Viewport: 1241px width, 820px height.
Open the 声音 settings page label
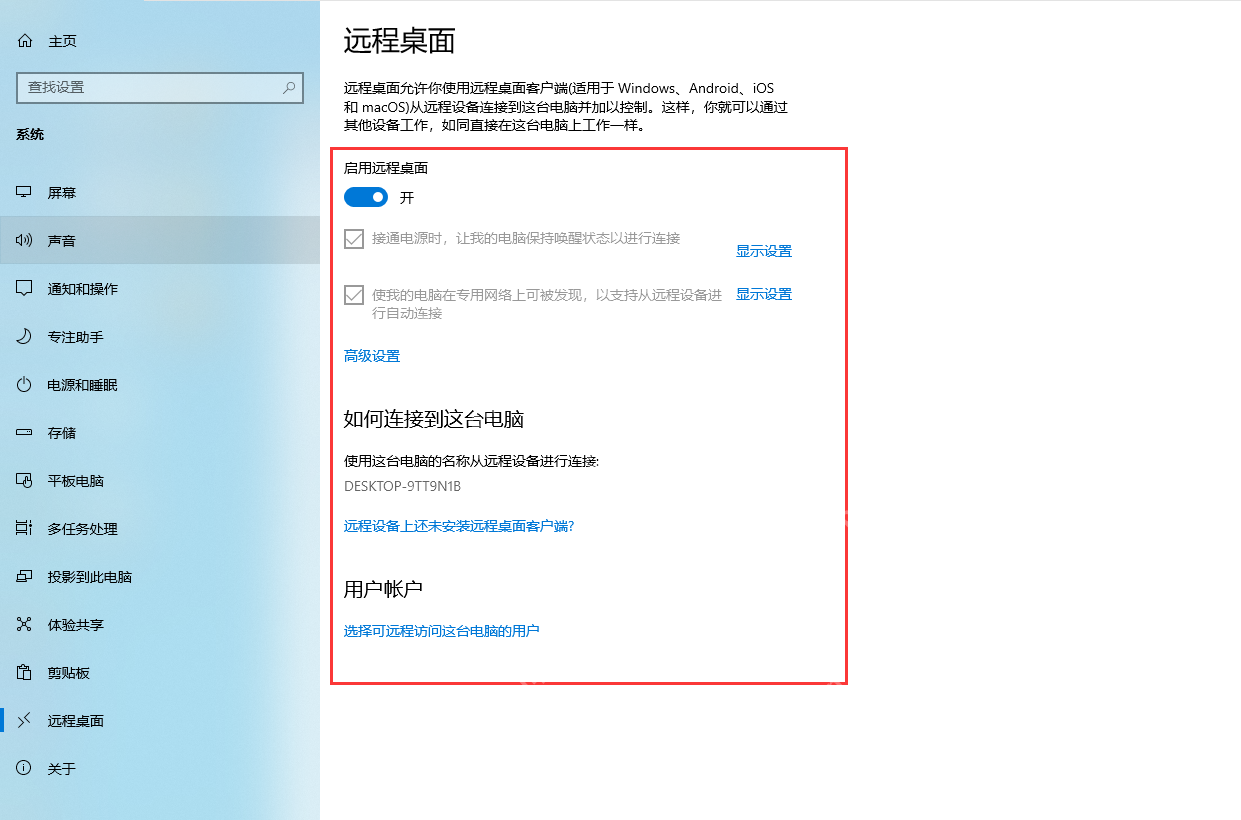click(62, 241)
